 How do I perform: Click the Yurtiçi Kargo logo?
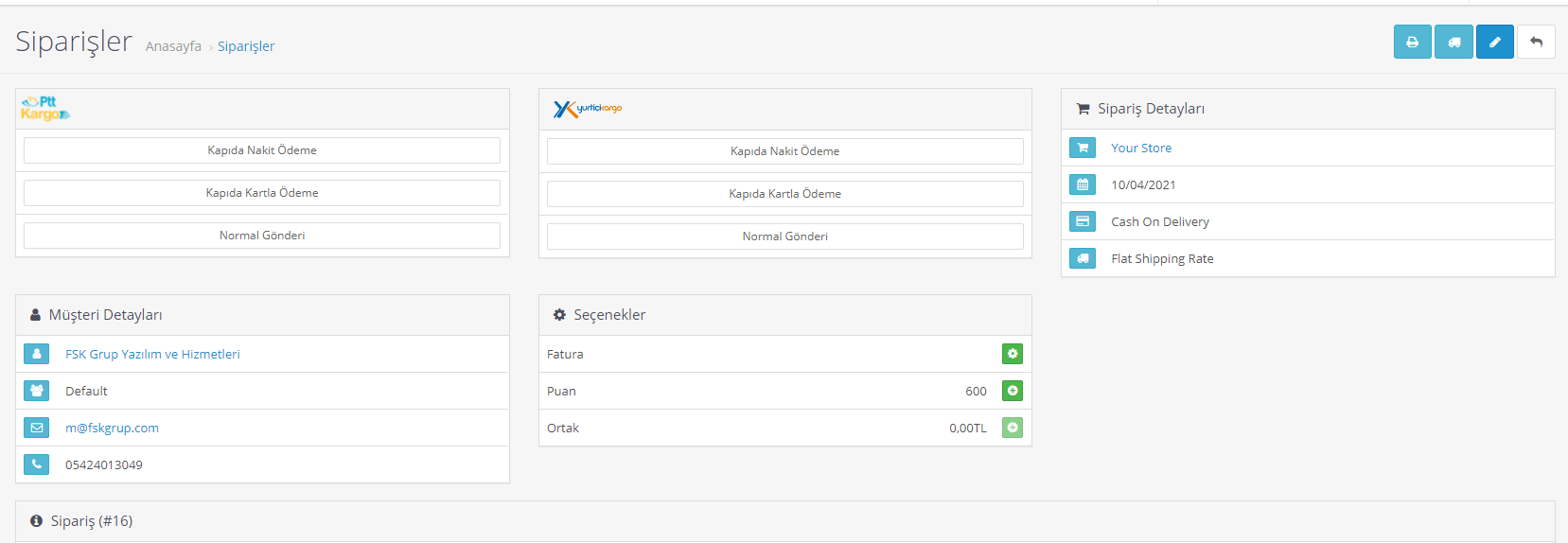(x=588, y=109)
